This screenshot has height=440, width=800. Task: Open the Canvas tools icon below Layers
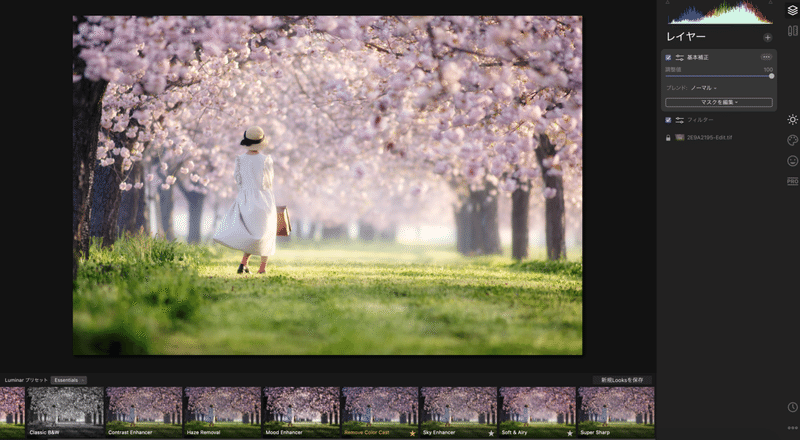pyautogui.click(x=792, y=31)
